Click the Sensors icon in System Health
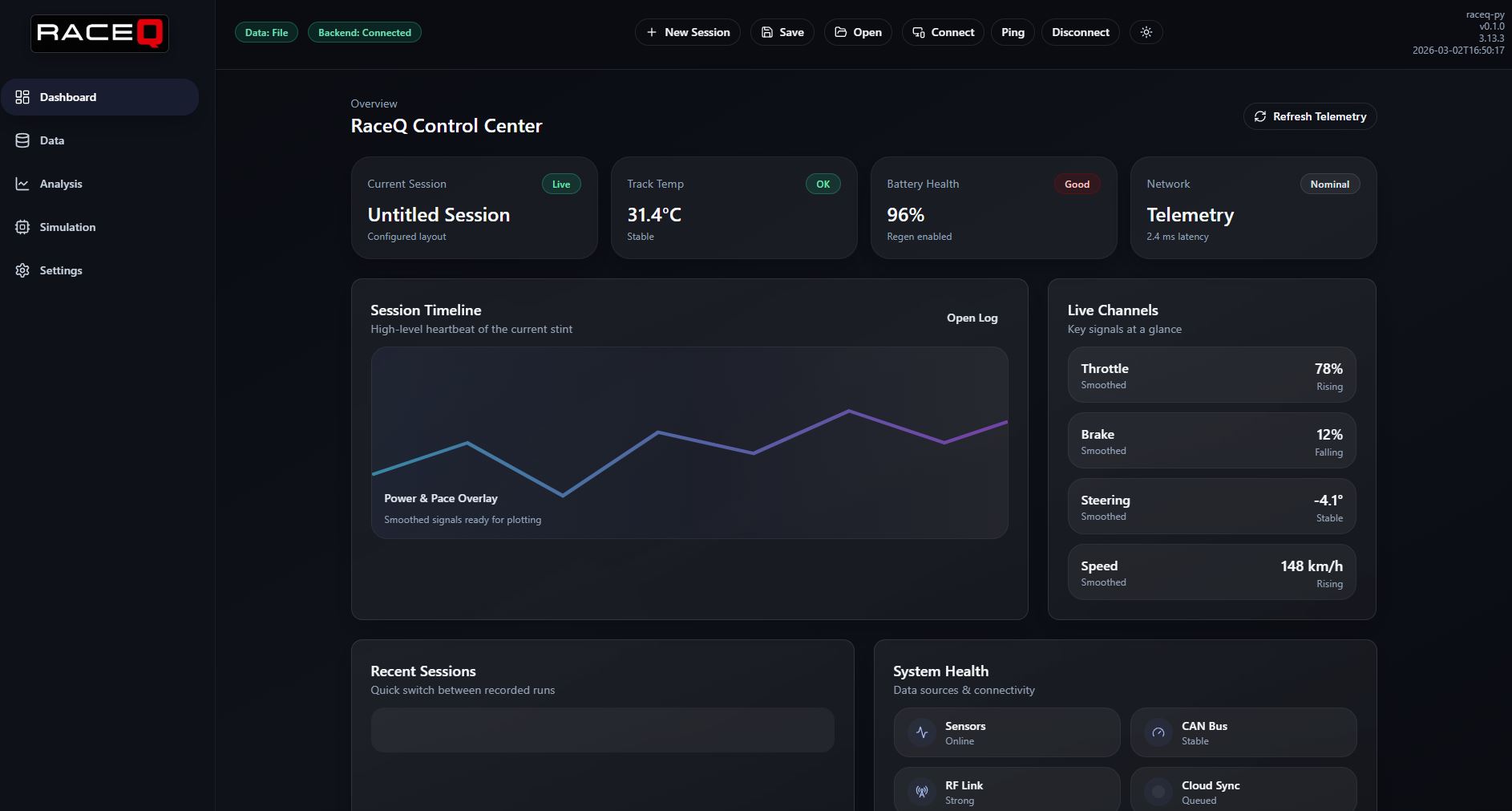The width and height of the screenshot is (1512, 811). [921, 732]
